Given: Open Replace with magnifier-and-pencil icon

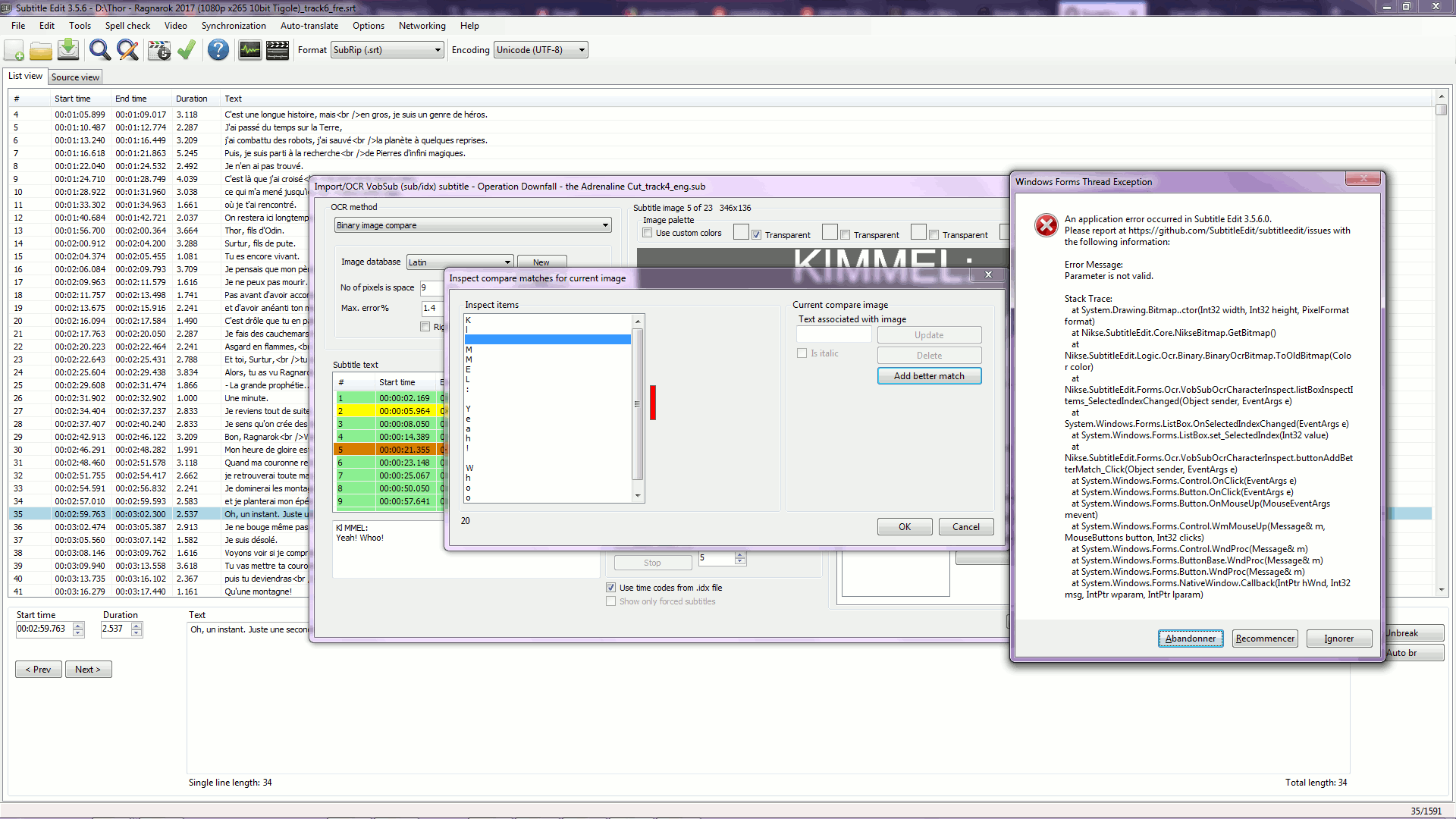Looking at the screenshot, I should coord(127,51).
